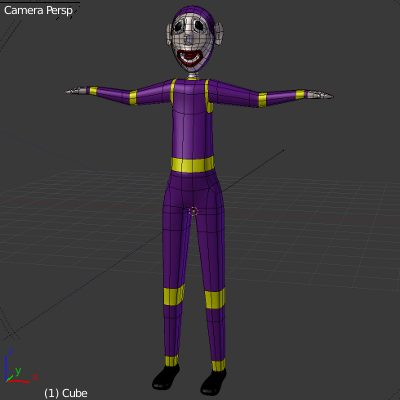Click the 3D cursor at the character's hips
Viewport: 400px width, 400px height.
193,211
